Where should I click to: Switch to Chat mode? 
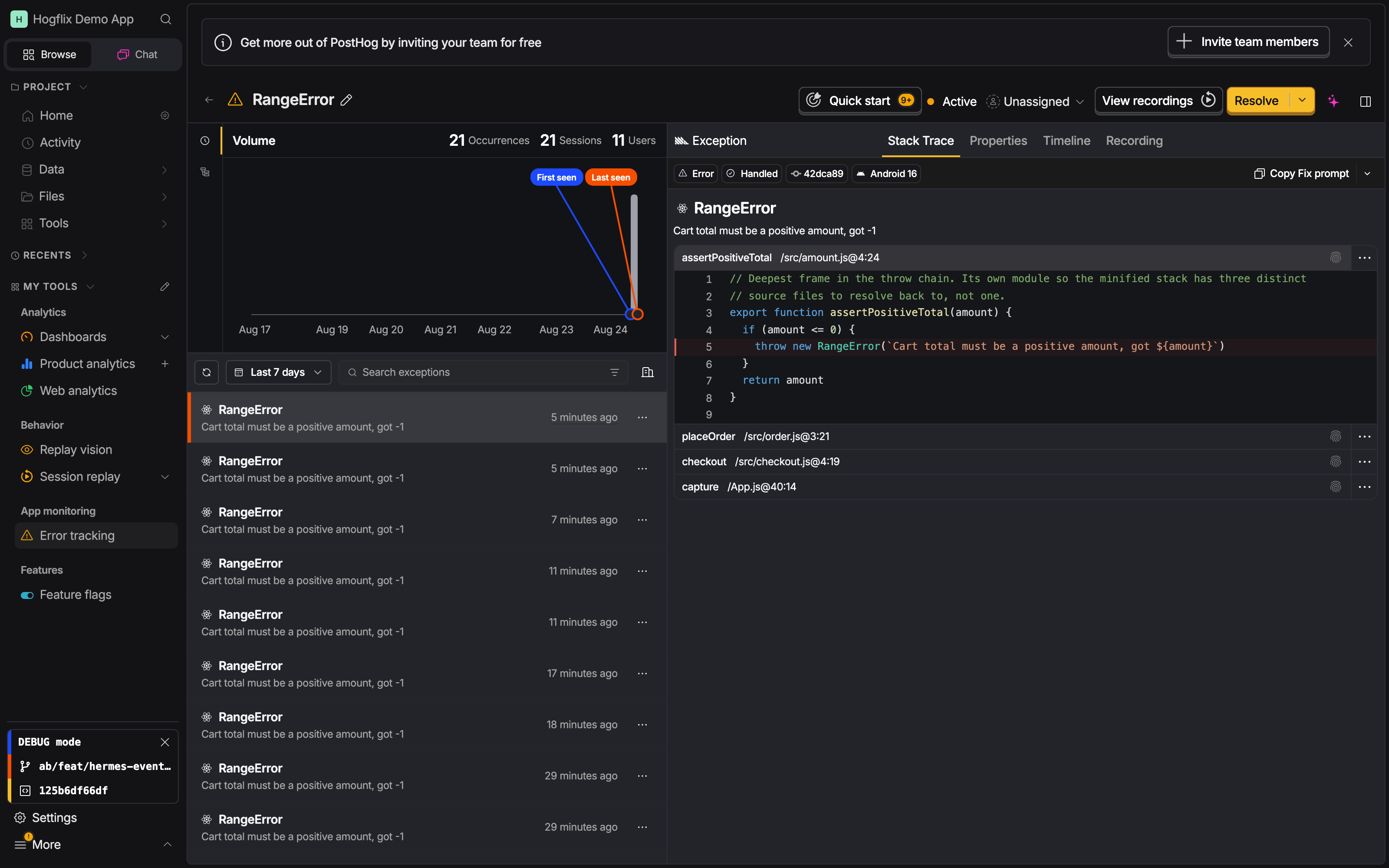click(138, 55)
